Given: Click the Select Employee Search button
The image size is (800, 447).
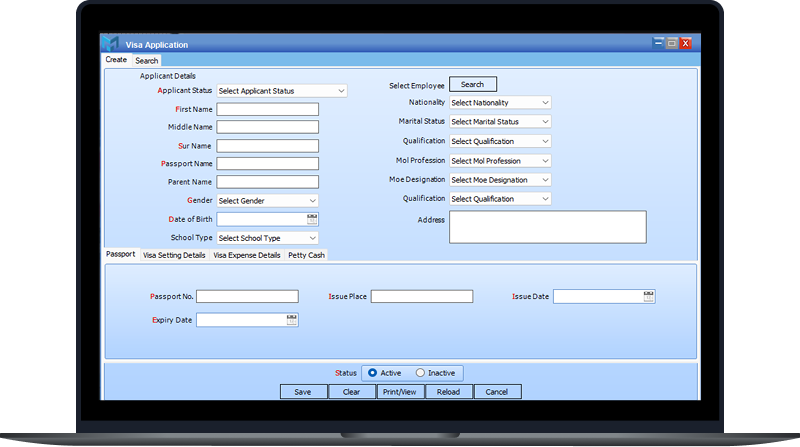Looking at the screenshot, I should 472,84.
